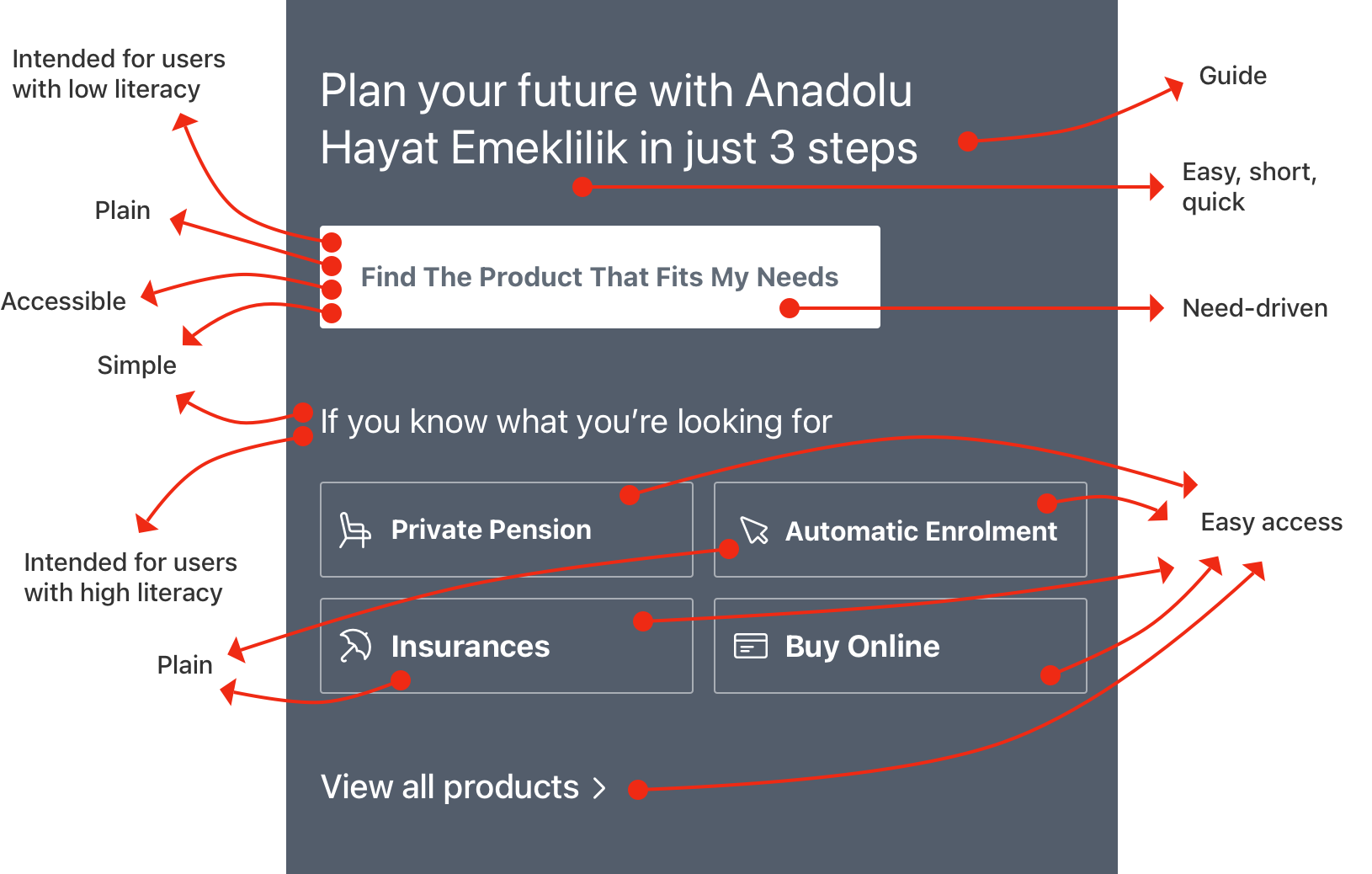Click the 'Guide' annotation label
The image size is (1372, 874).
pos(1232,76)
